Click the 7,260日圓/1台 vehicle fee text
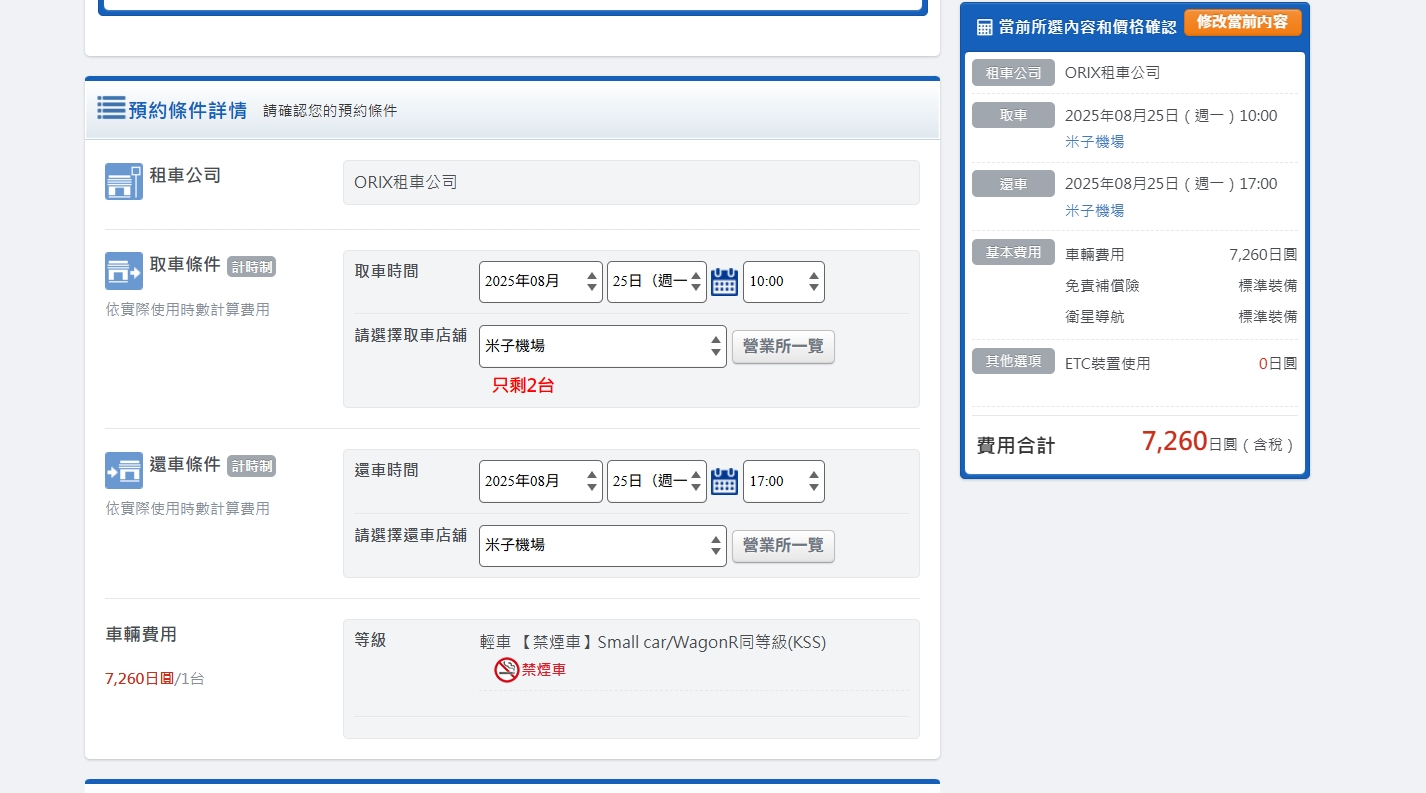 (155, 679)
